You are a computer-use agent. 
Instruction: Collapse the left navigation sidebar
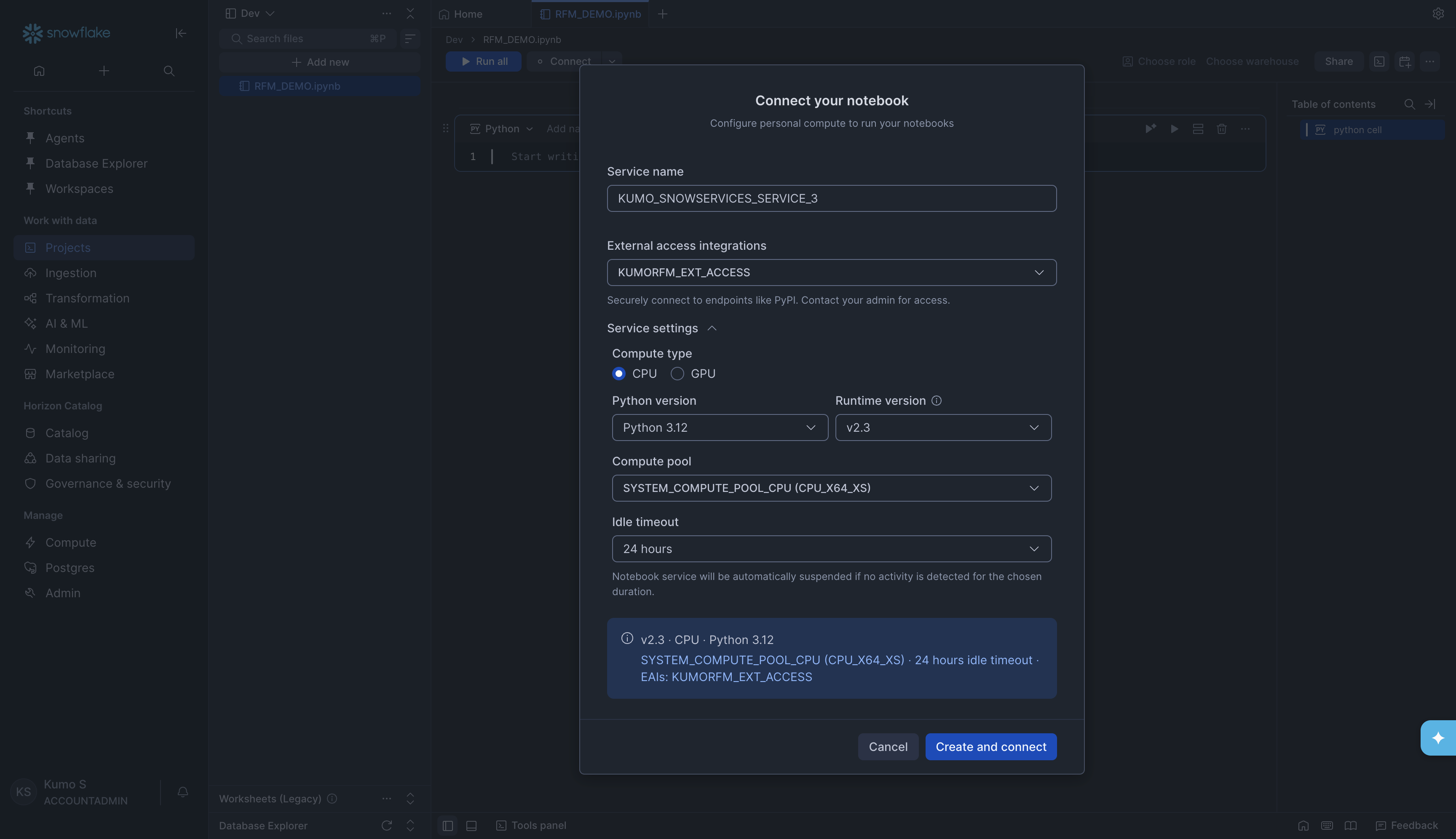(180, 33)
